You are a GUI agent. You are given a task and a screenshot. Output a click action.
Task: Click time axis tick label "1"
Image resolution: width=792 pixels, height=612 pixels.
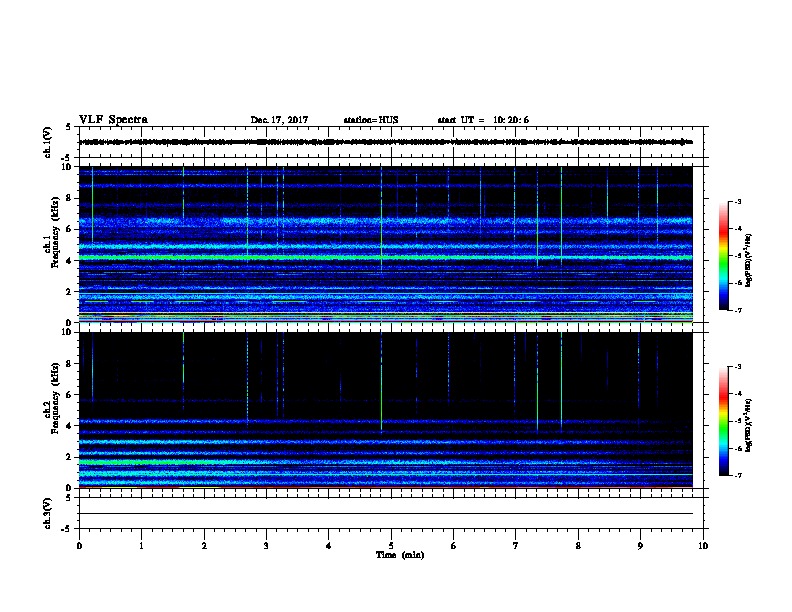[141, 546]
